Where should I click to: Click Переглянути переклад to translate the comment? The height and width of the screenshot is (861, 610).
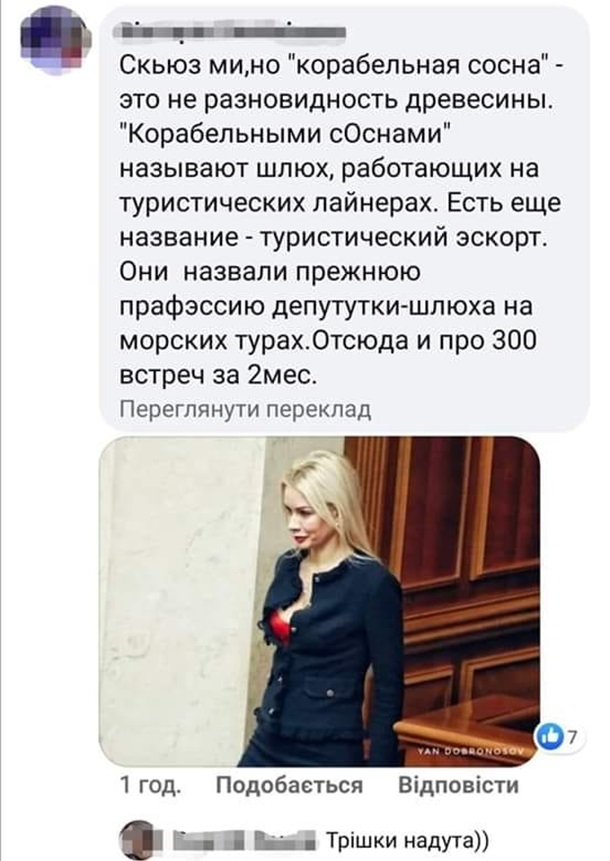245,410
